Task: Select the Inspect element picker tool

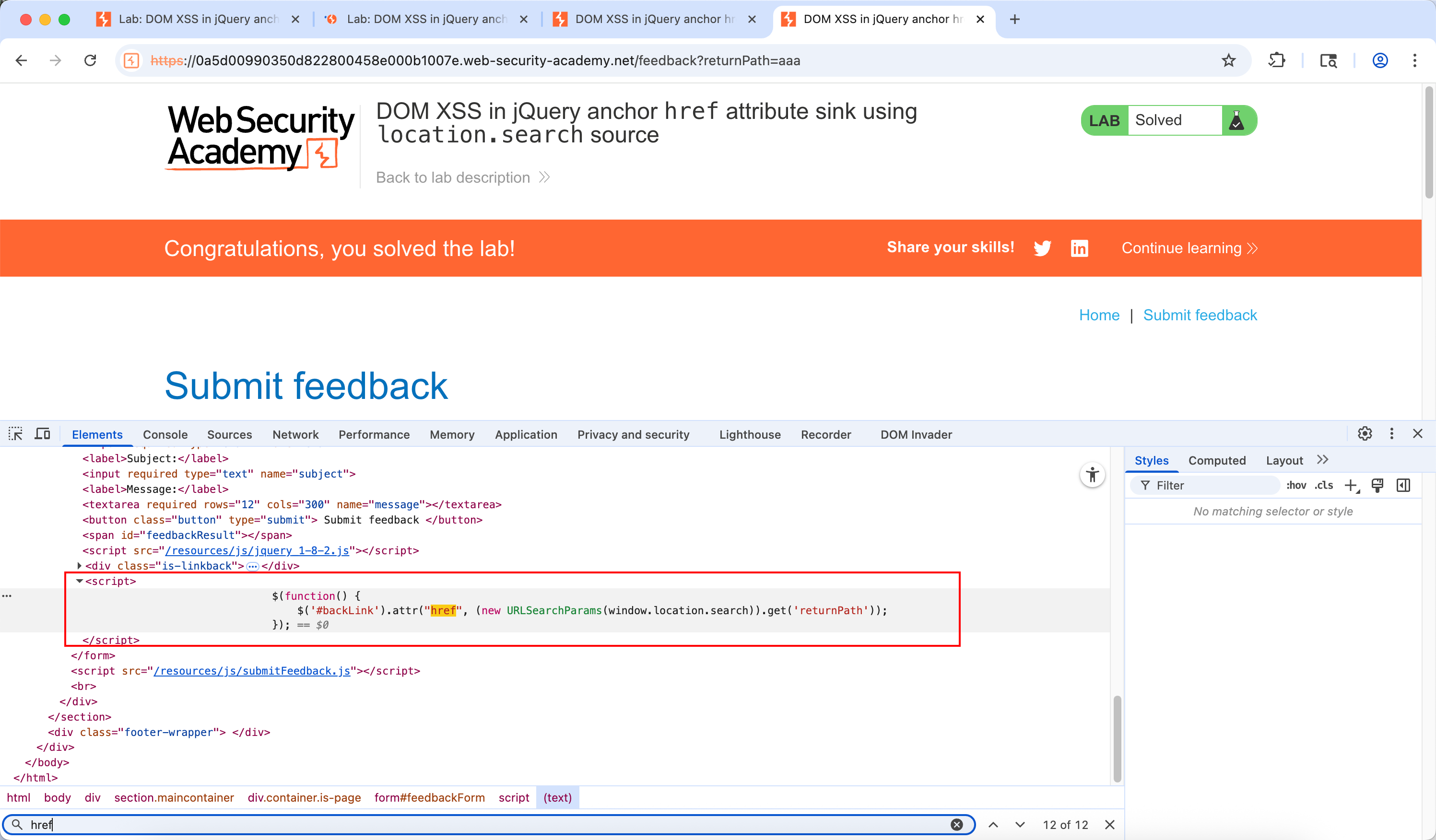Action: [x=15, y=433]
